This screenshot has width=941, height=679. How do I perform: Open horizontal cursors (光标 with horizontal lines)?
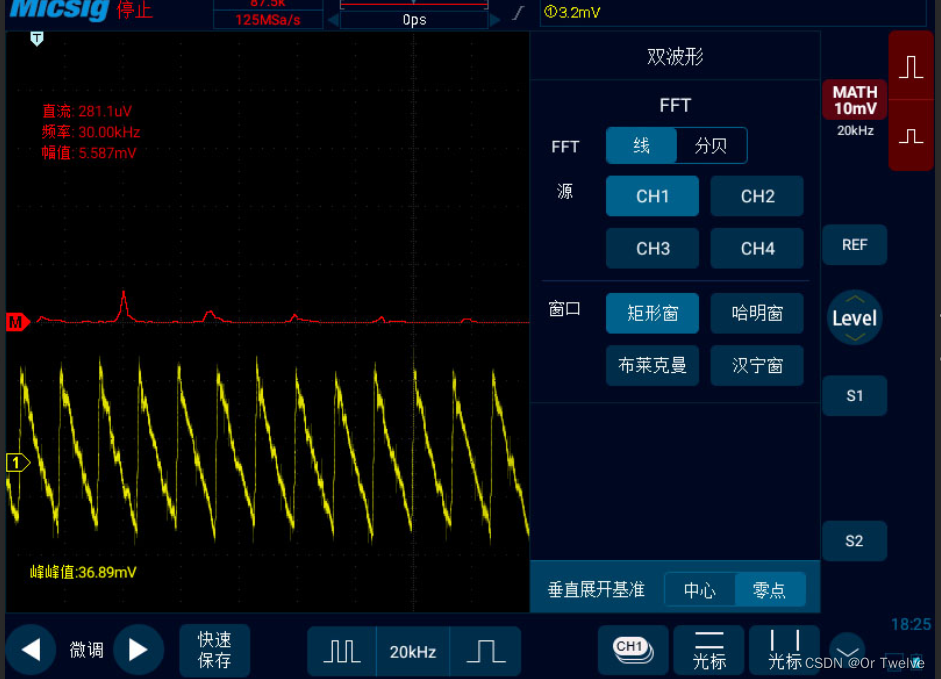pos(709,650)
